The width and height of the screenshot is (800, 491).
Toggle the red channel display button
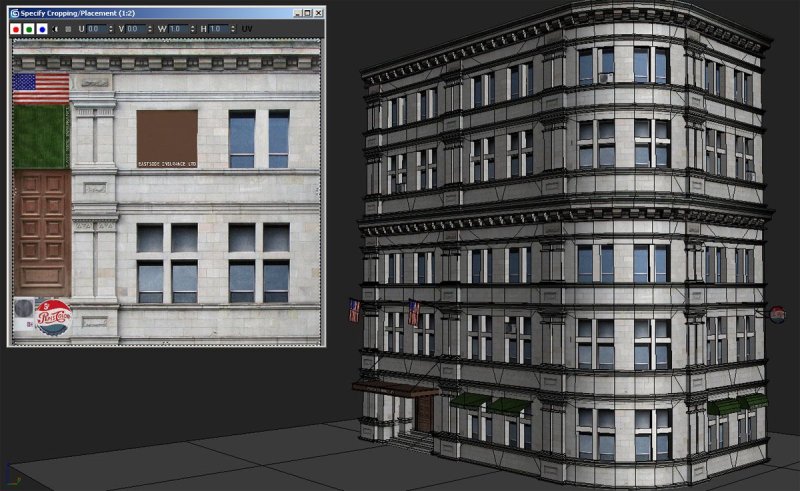coord(16,29)
